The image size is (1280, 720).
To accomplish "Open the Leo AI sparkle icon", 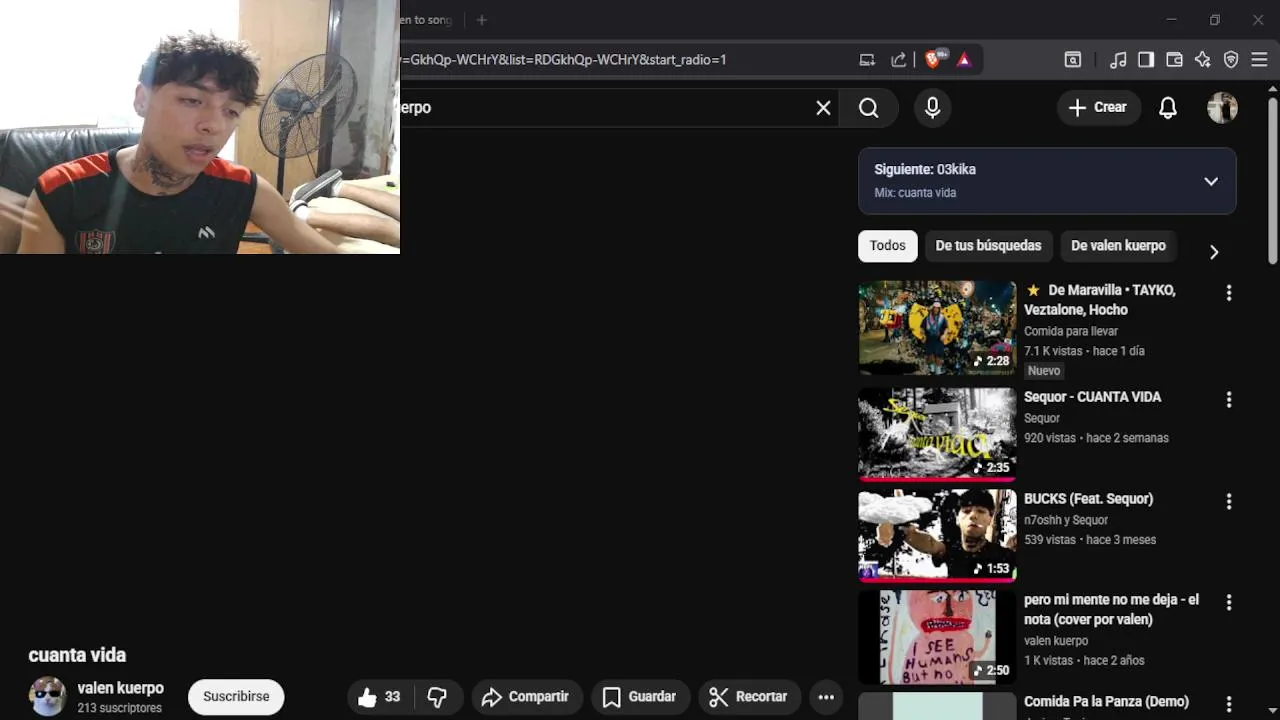I will tap(1203, 60).
